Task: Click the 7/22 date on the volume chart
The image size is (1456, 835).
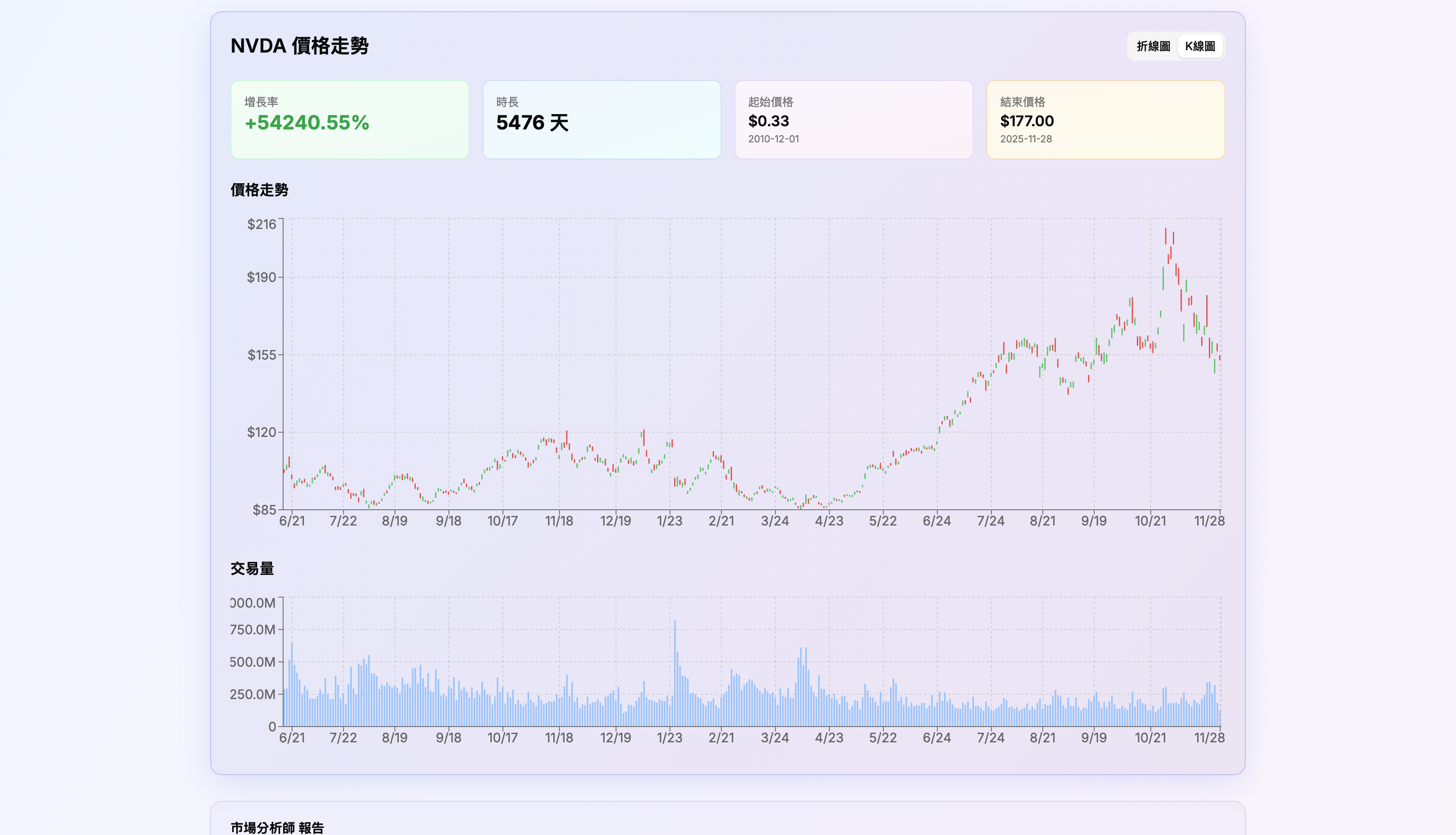Action: (343, 738)
